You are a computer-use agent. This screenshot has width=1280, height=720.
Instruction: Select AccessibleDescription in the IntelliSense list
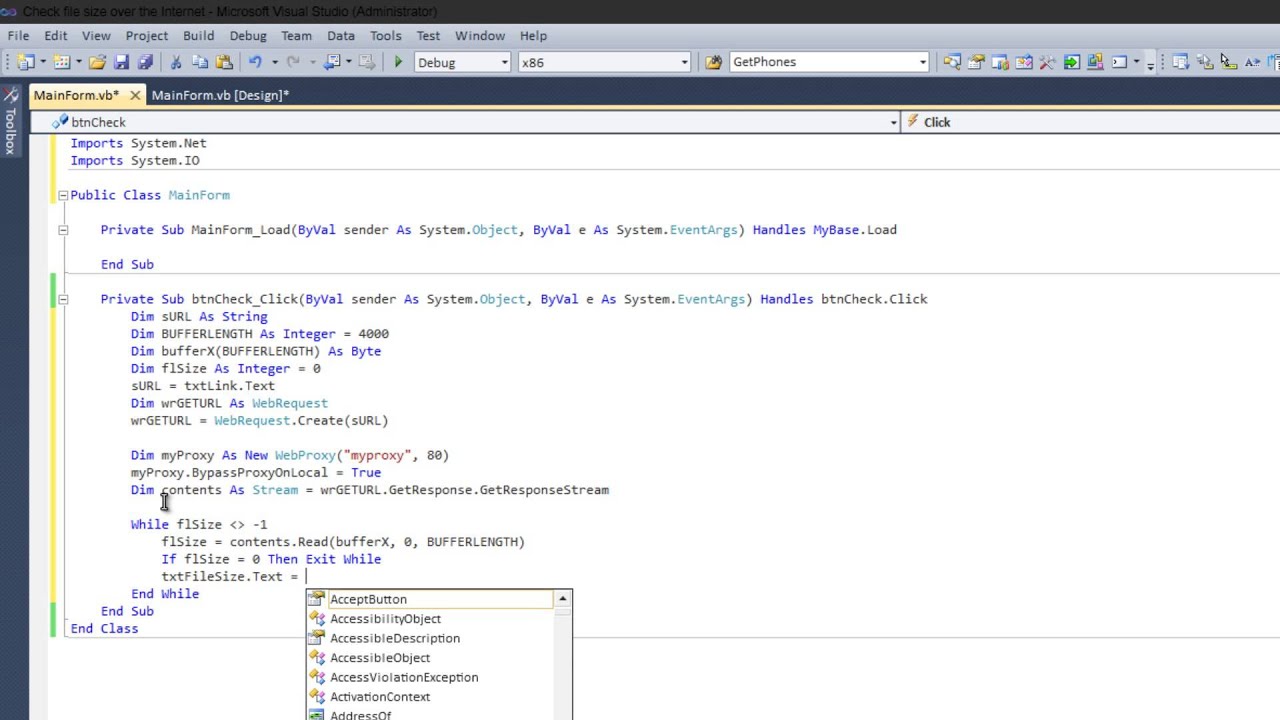429,638
